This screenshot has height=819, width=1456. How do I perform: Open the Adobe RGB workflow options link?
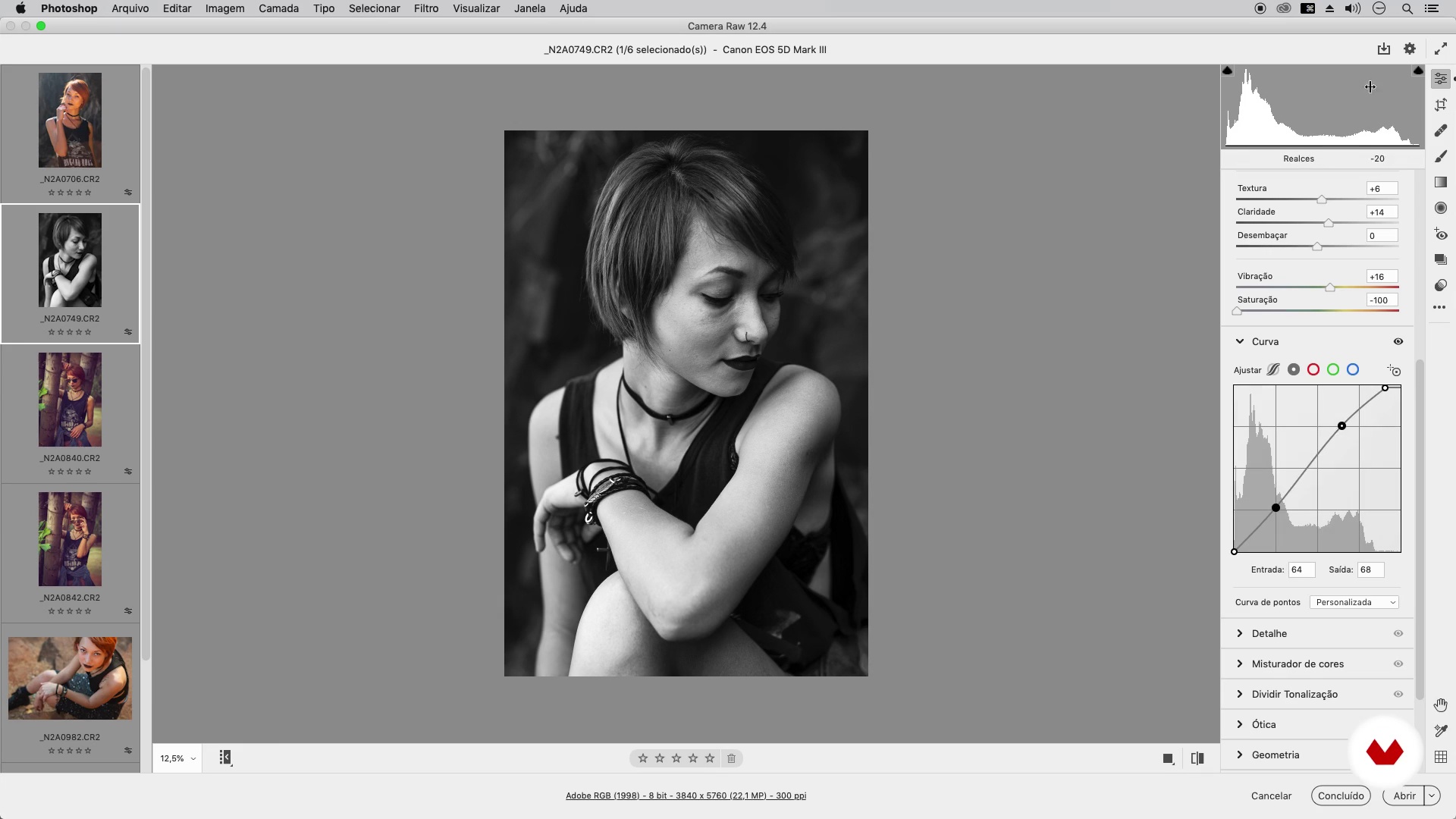point(686,795)
